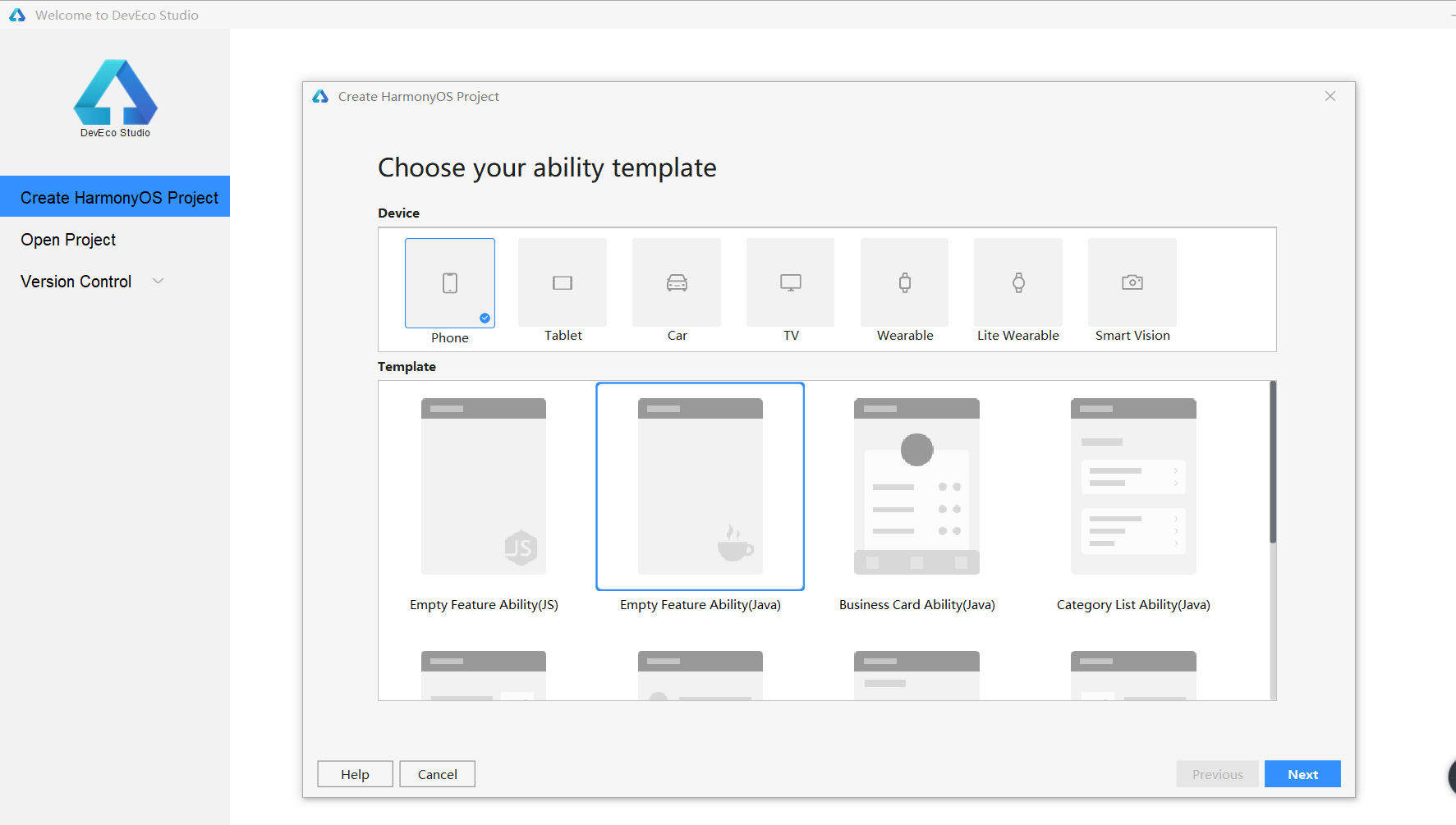The width and height of the screenshot is (1456, 825).
Task: Click the Lite Wearable label text
Action: pyautogui.click(x=1018, y=336)
